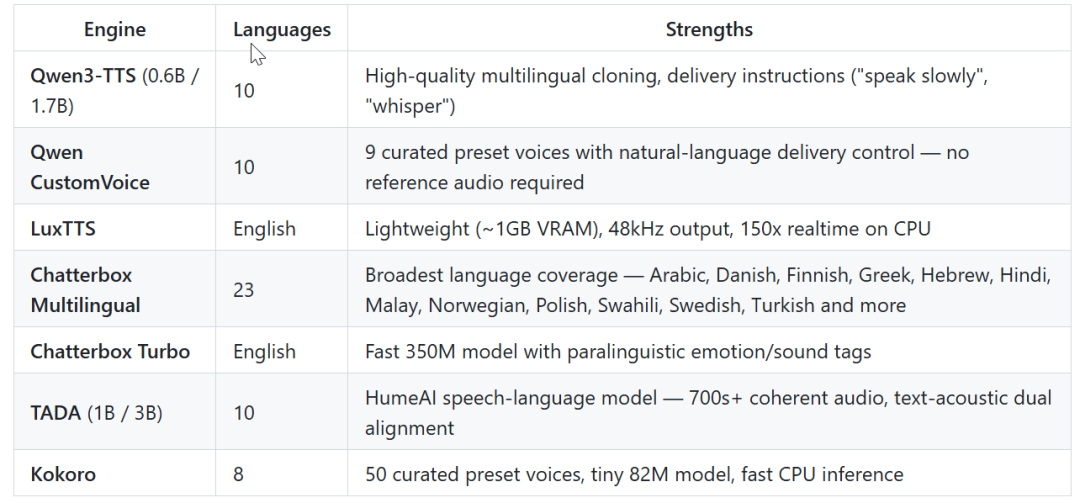1080x503 pixels.
Task: Click the 23 languages value
Action: [x=244, y=290]
